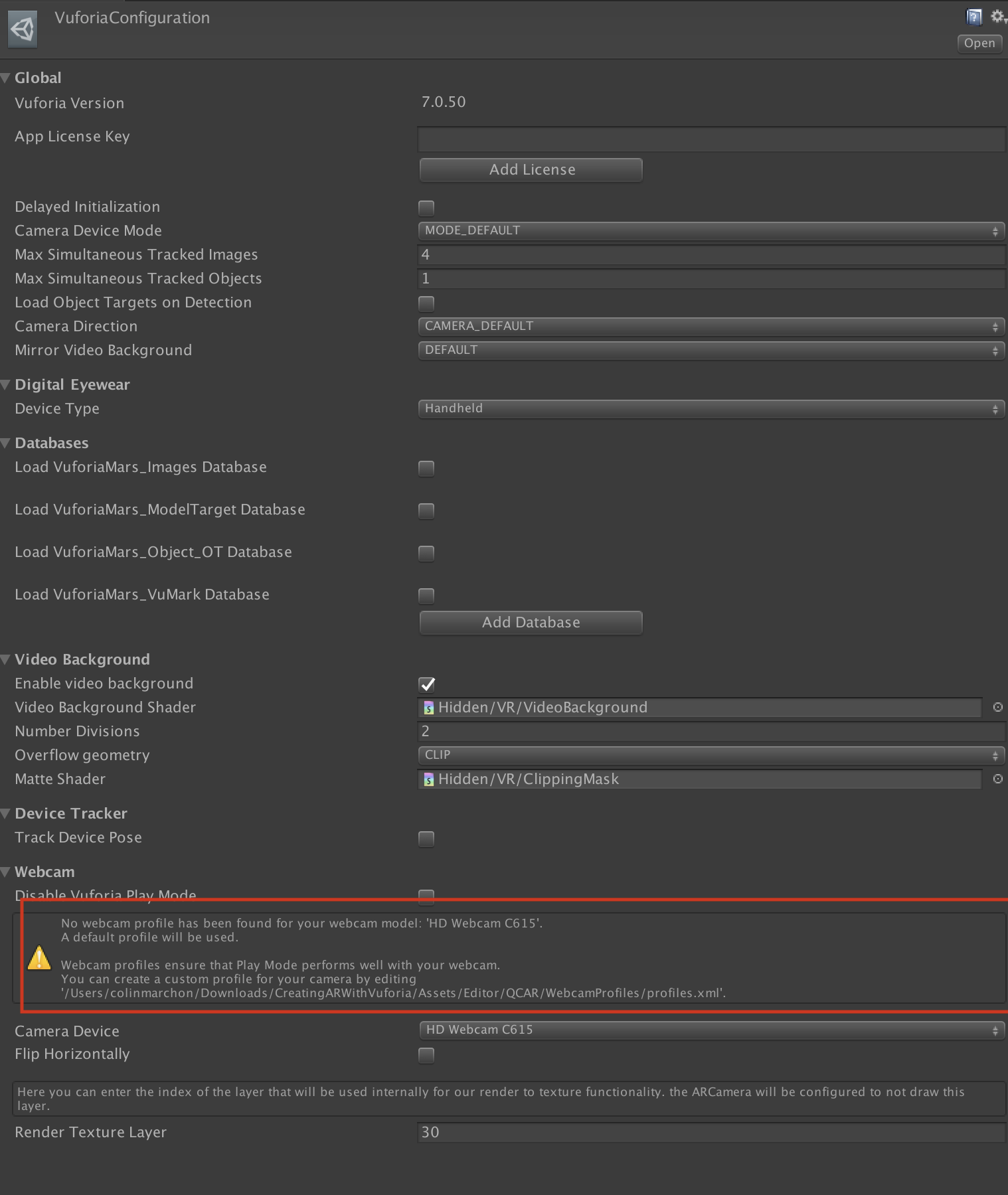Click the Video Background Shader object field
The image size is (1008, 1195).
(700, 708)
